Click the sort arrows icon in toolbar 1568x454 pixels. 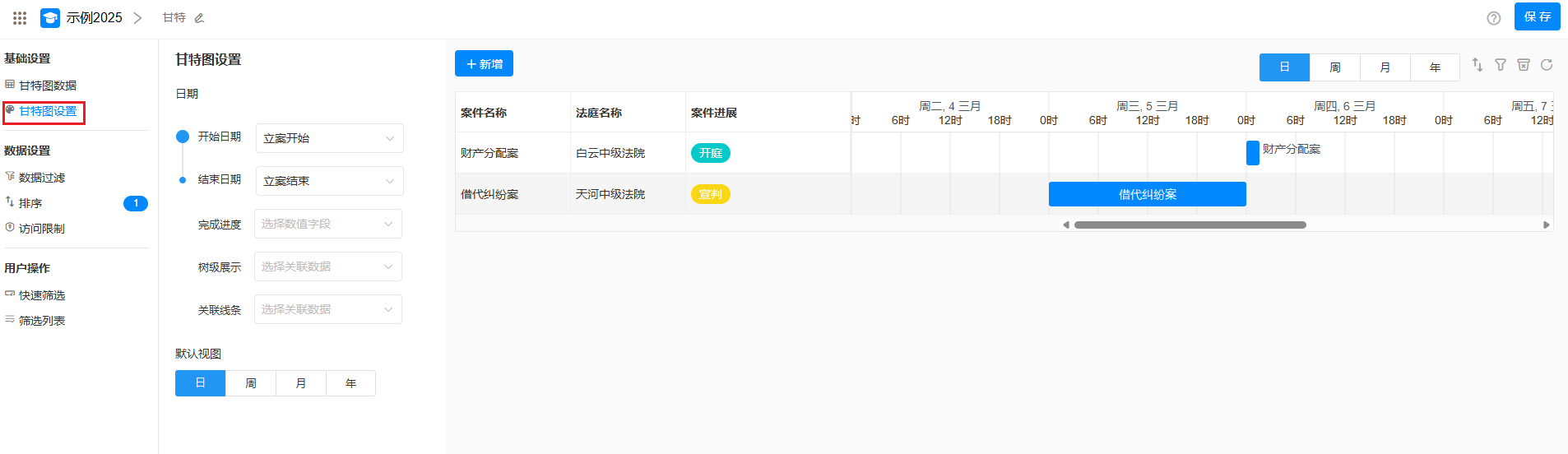click(1478, 65)
